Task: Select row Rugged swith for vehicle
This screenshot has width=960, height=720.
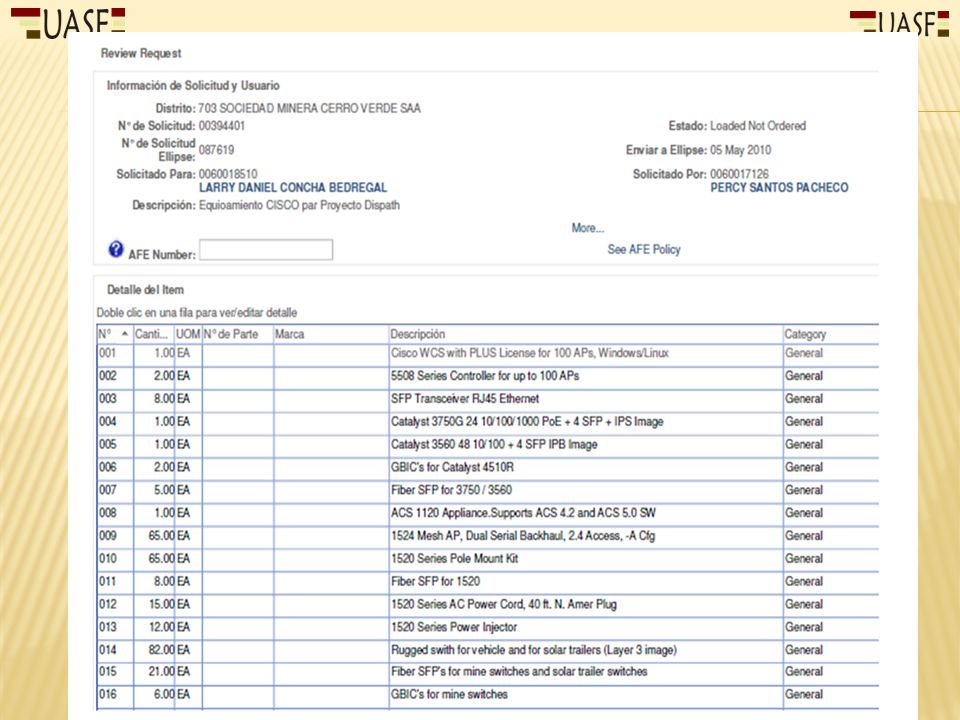Action: click(x=488, y=650)
